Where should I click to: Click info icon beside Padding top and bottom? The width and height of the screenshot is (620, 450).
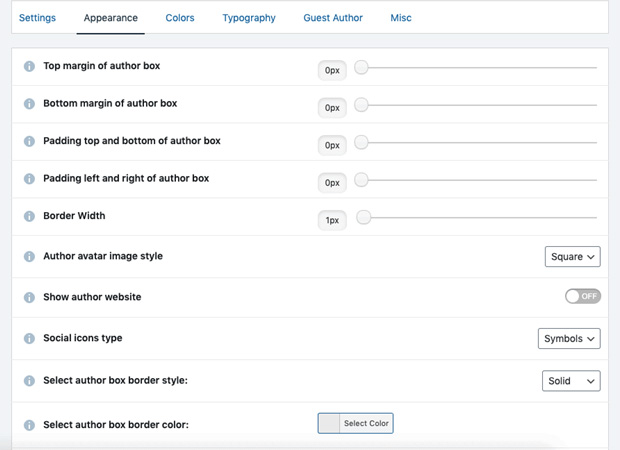coord(29,142)
